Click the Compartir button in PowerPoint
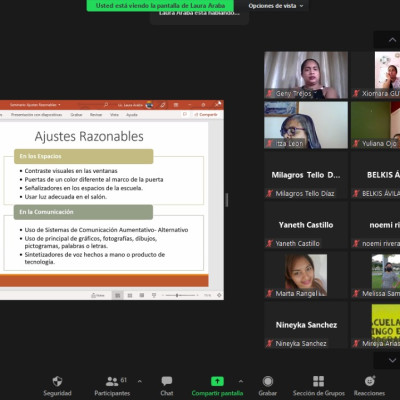Screen dimensions: 400x400 tap(206, 114)
